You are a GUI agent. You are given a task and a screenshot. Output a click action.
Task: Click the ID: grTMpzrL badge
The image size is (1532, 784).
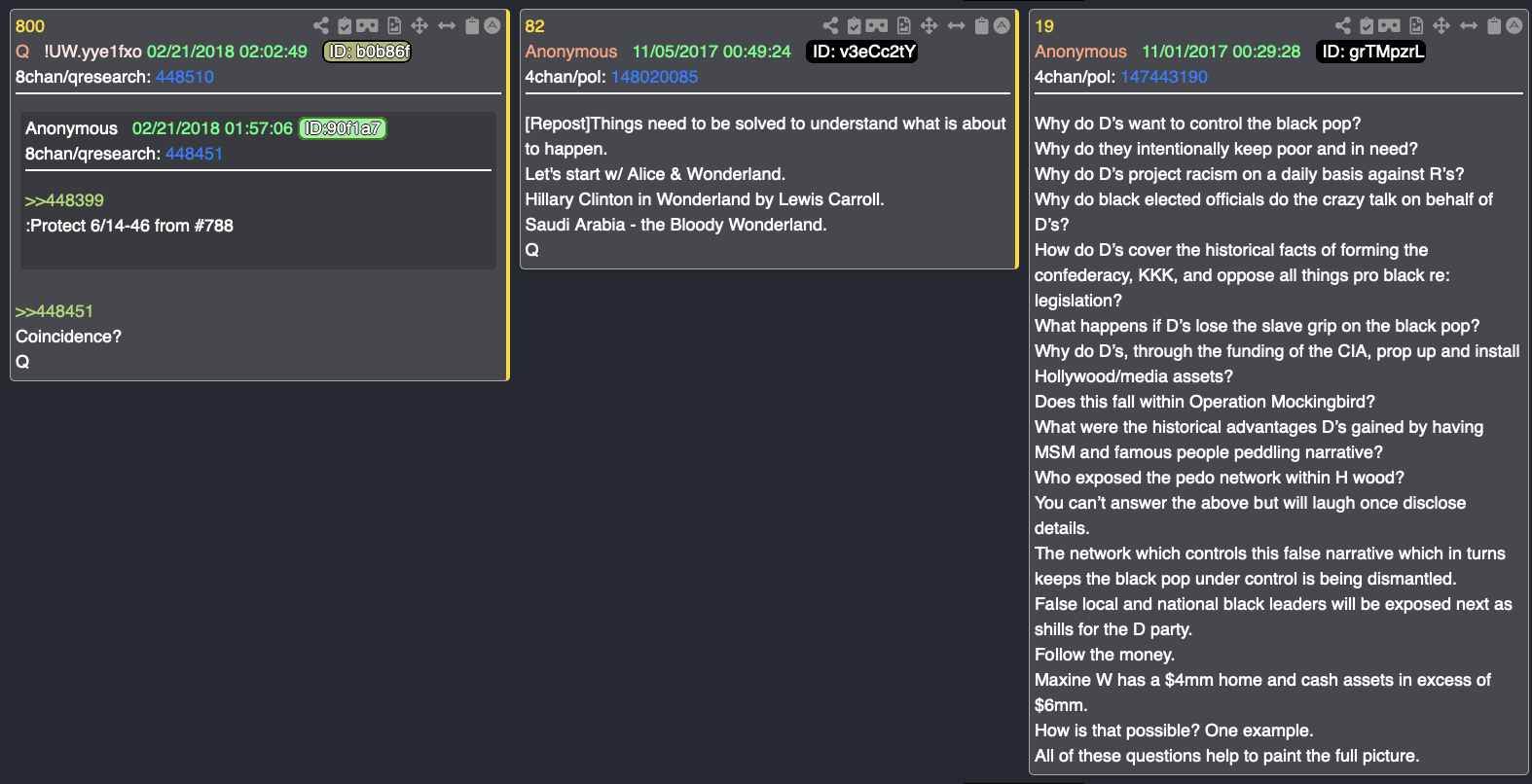(x=1371, y=52)
